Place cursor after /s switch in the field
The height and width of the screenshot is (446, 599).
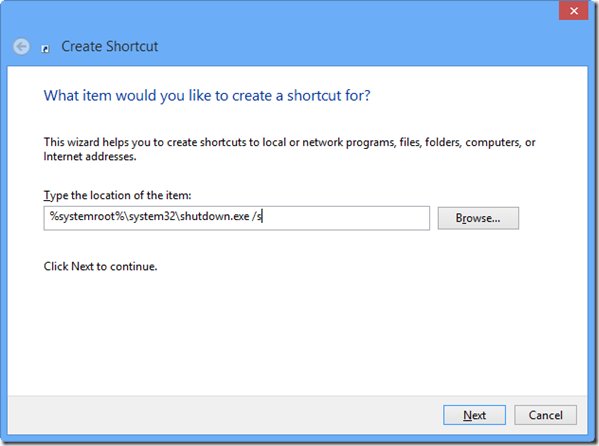(262, 217)
